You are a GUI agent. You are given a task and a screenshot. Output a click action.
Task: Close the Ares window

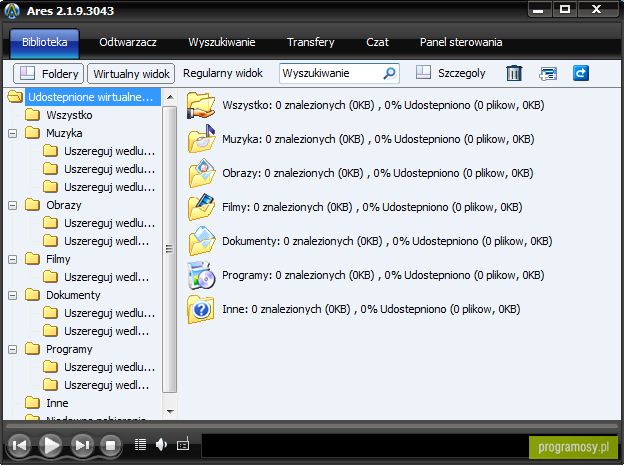coord(597,9)
